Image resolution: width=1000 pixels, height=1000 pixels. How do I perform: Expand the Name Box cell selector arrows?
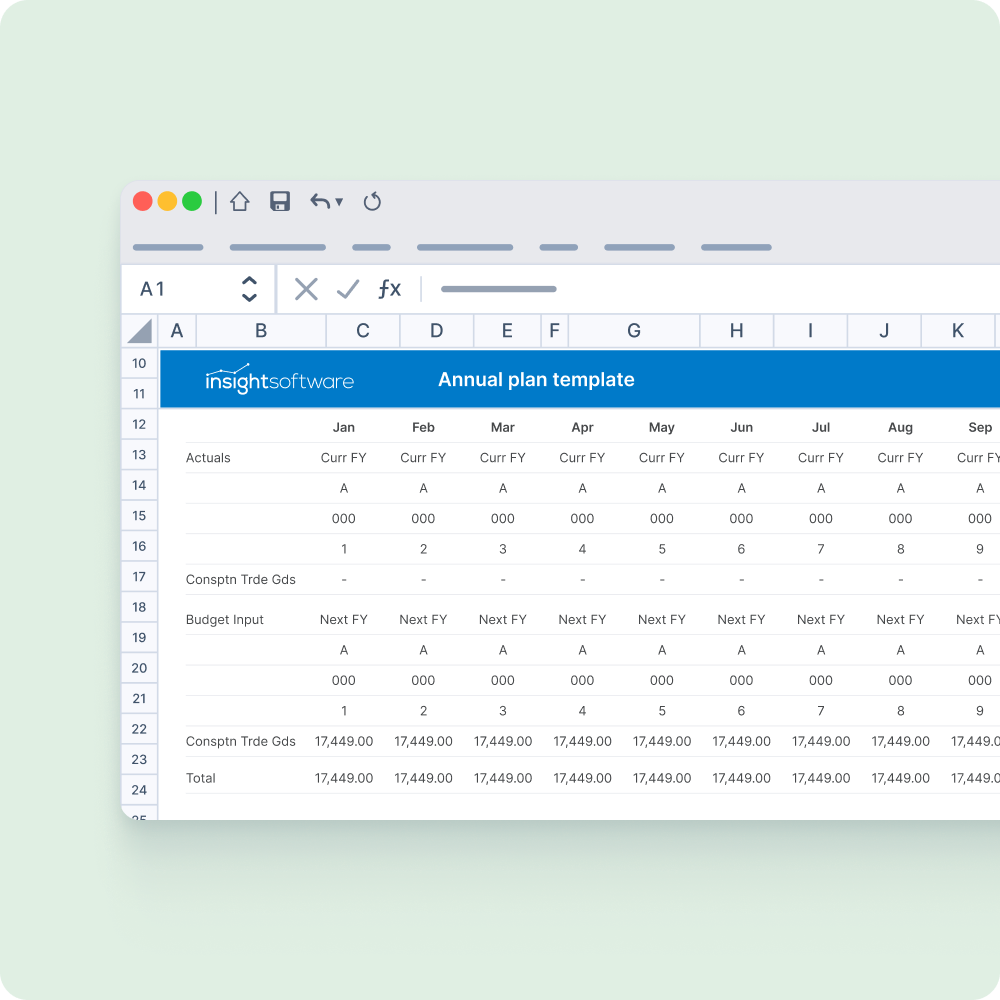[x=250, y=290]
